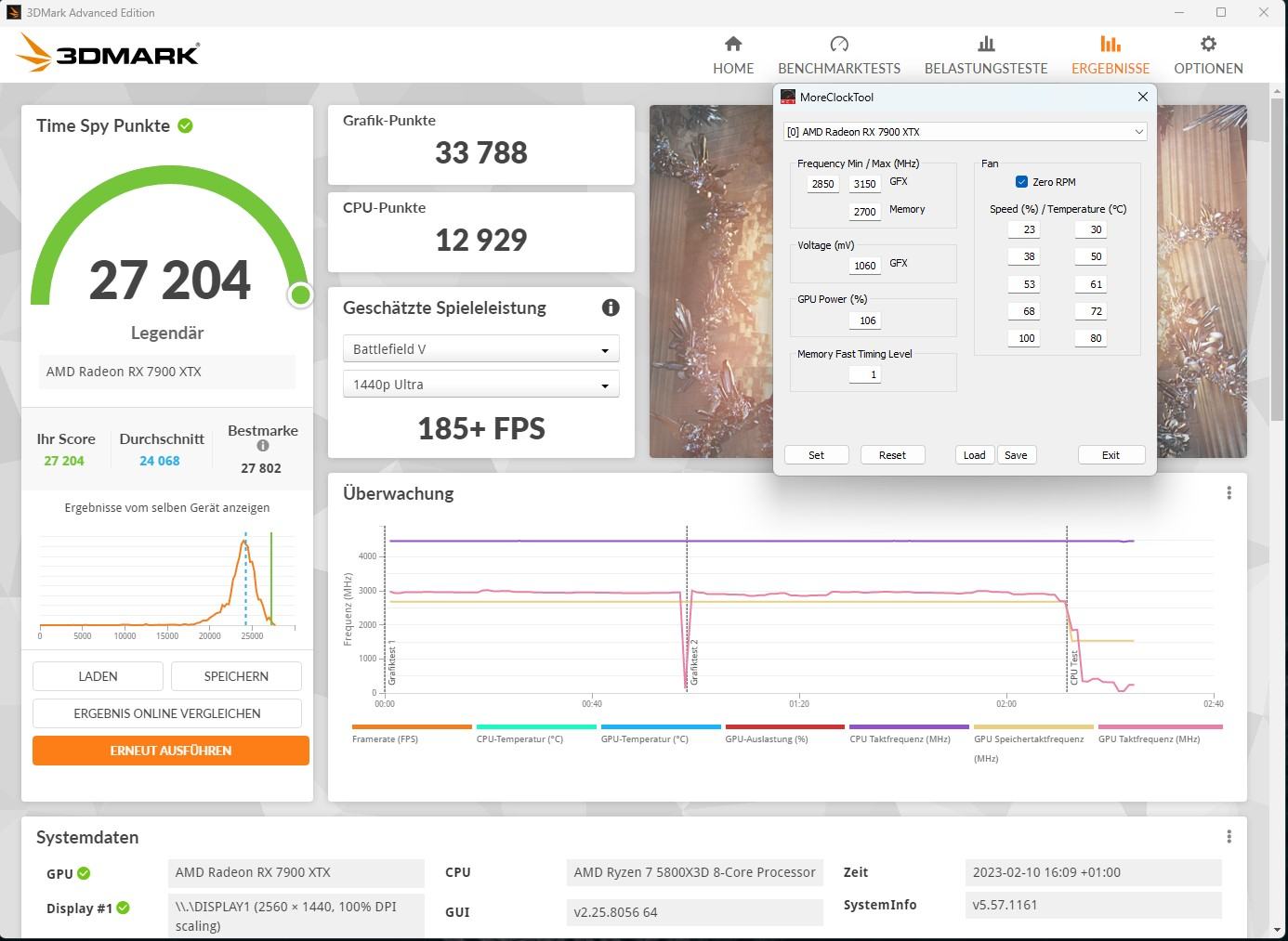Open Belastungsteste bar chart icon
The image size is (1288, 941).
pos(986,44)
